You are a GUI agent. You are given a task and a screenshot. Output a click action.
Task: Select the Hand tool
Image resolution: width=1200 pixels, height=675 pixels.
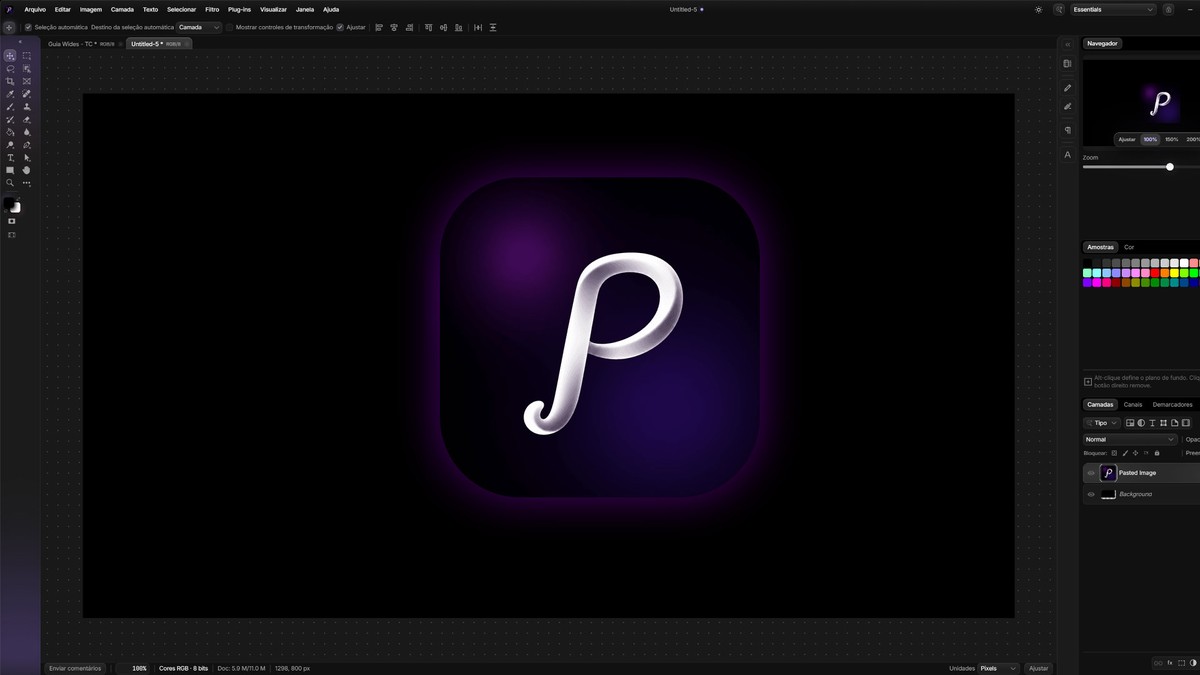(27, 170)
